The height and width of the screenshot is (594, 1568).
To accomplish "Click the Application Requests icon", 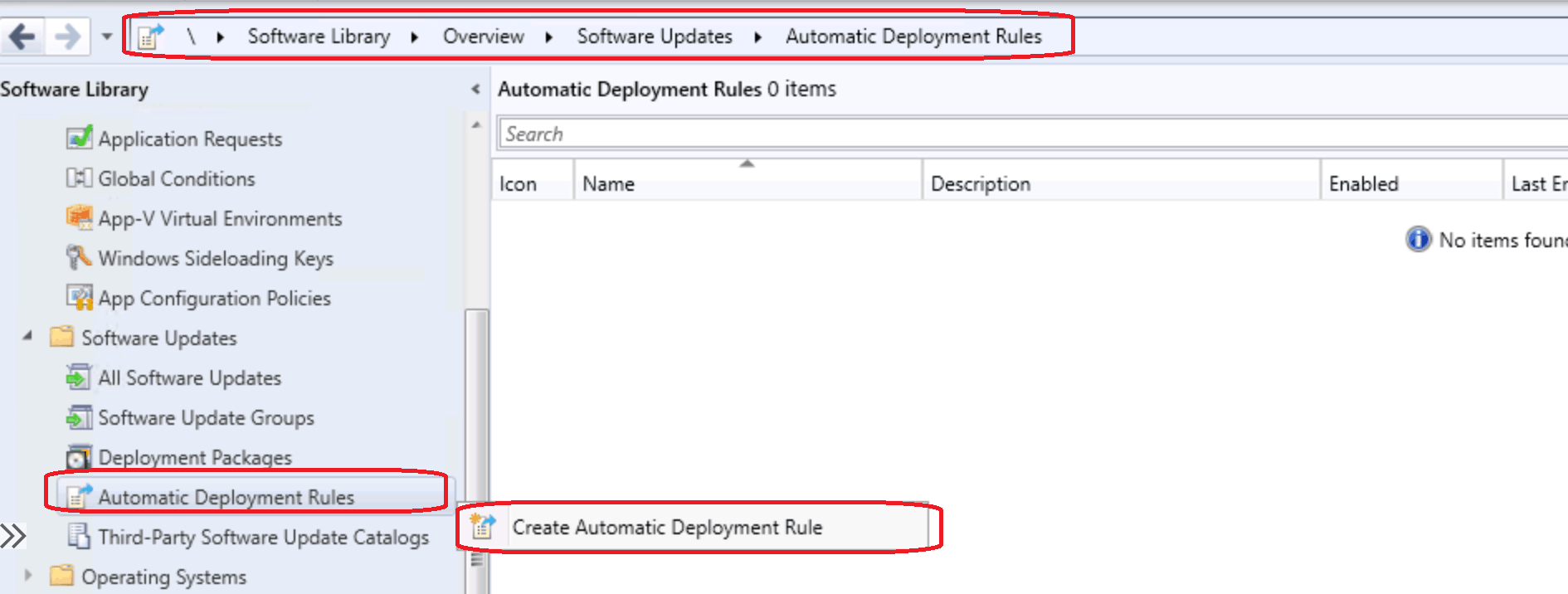I will pyautogui.click(x=79, y=138).
